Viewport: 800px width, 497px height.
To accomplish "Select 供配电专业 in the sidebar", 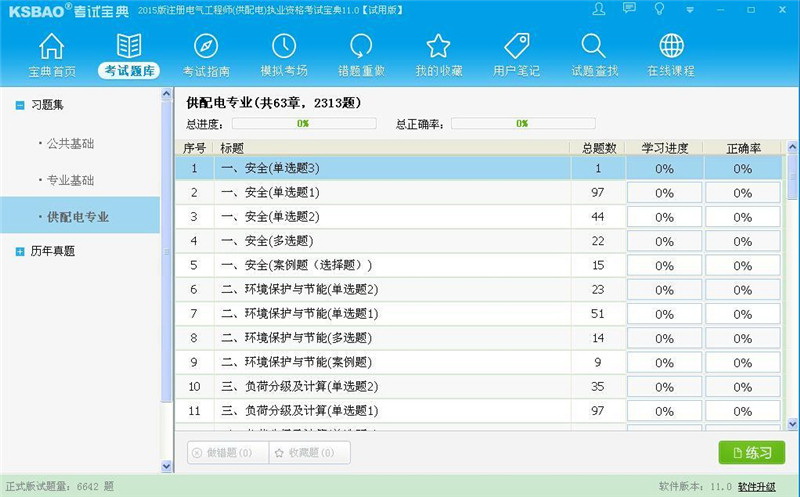I will (80, 216).
